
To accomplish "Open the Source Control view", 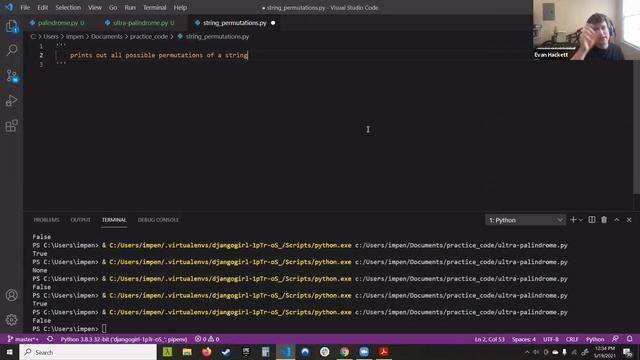I will 11,76.
